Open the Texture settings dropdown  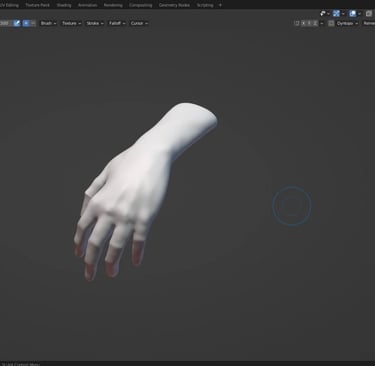[x=71, y=23]
